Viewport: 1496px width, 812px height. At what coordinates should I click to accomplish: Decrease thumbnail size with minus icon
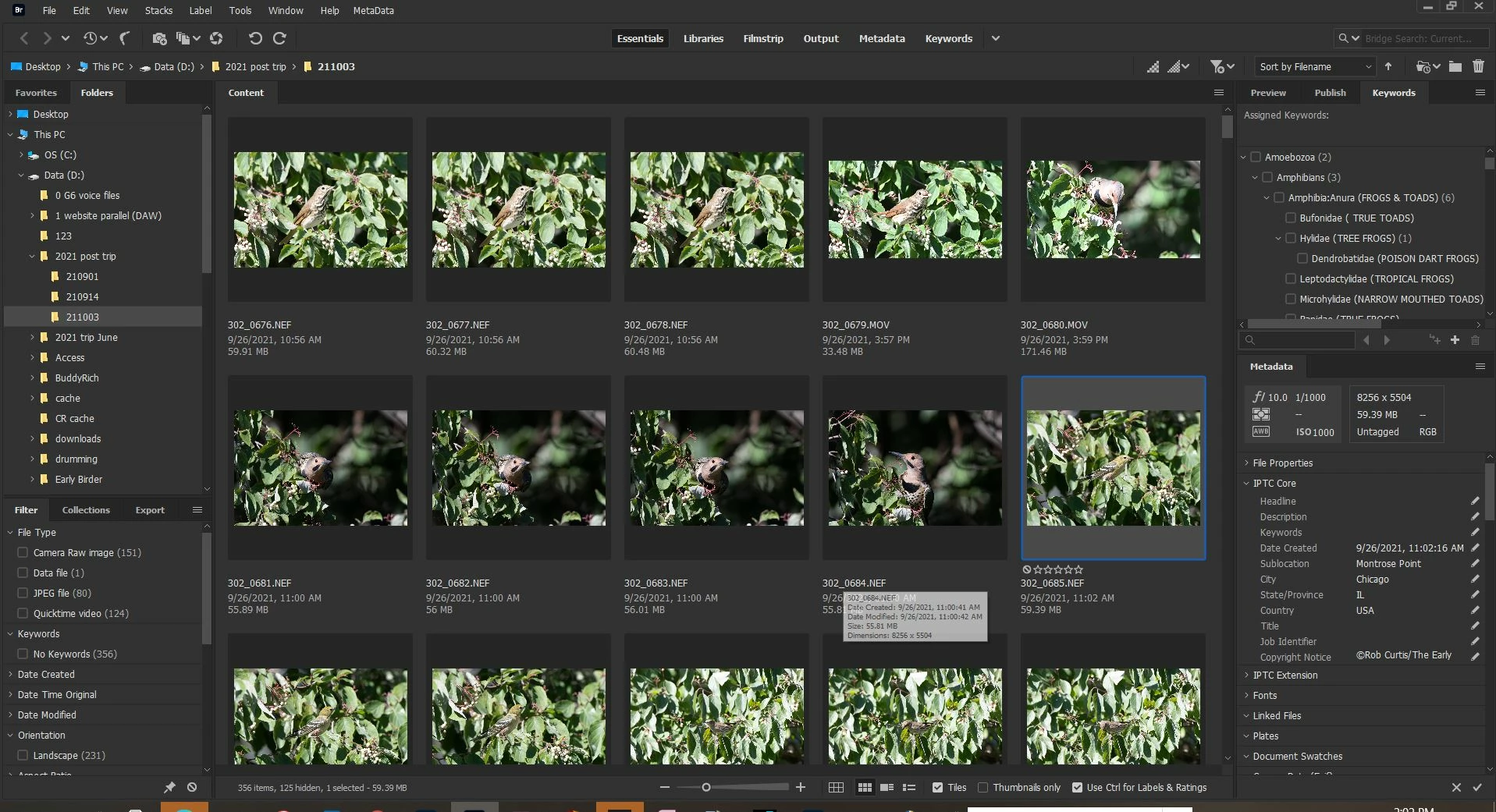click(665, 788)
